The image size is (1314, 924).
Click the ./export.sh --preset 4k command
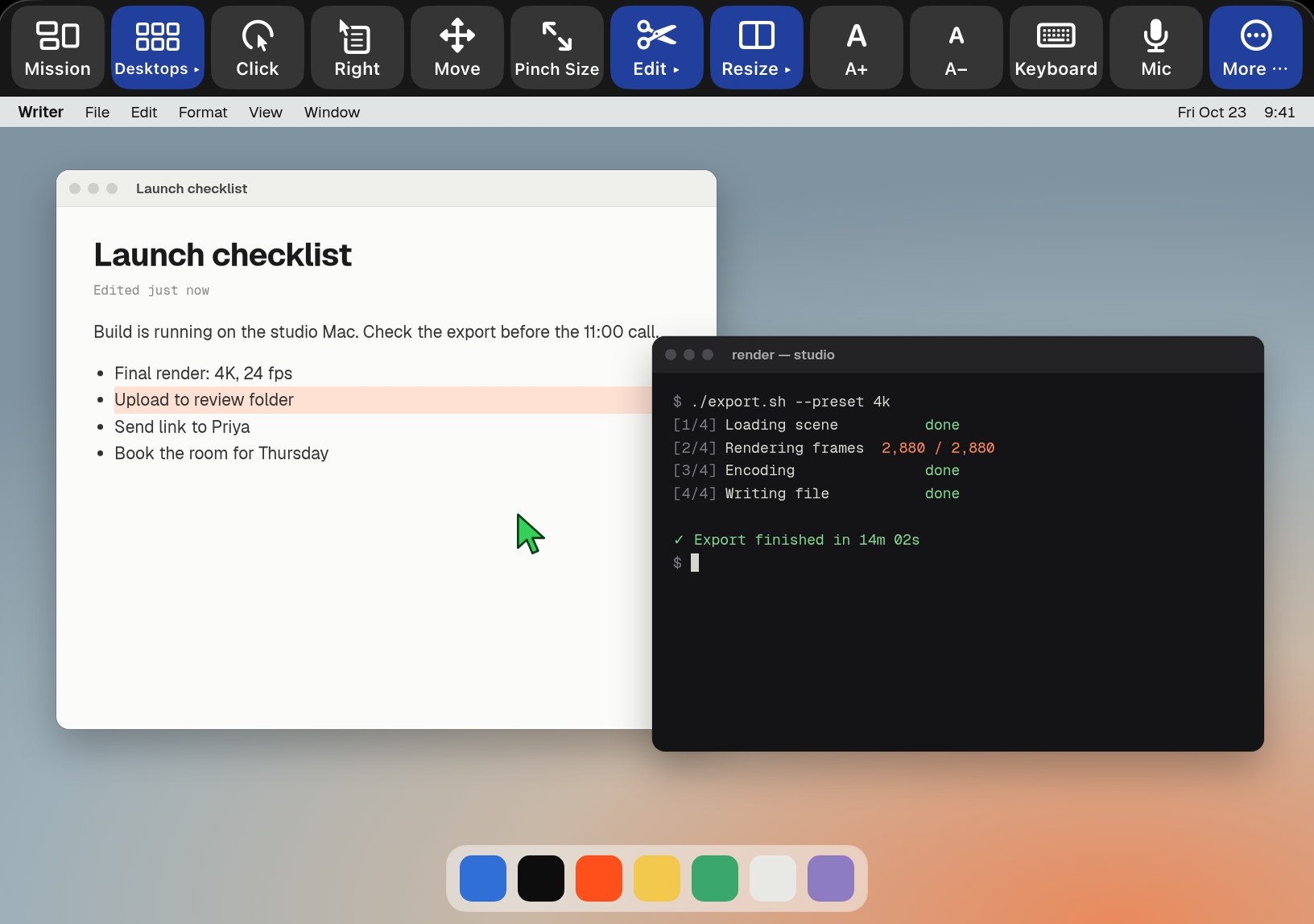click(x=791, y=402)
